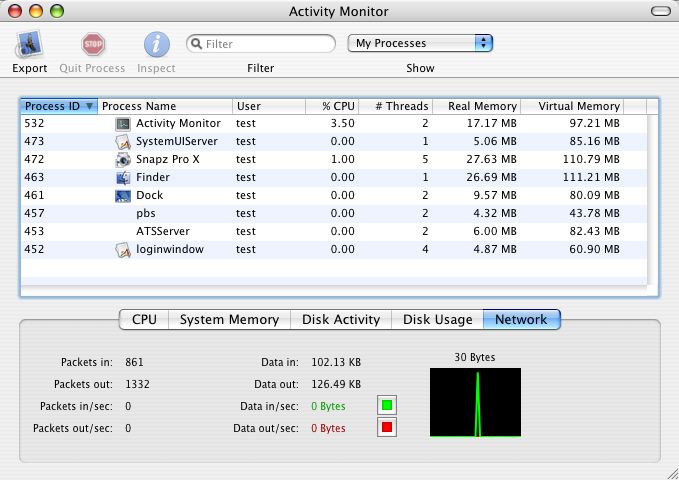Click the loginwindow process name text
Screen dimensions: 679x480
[170, 250]
